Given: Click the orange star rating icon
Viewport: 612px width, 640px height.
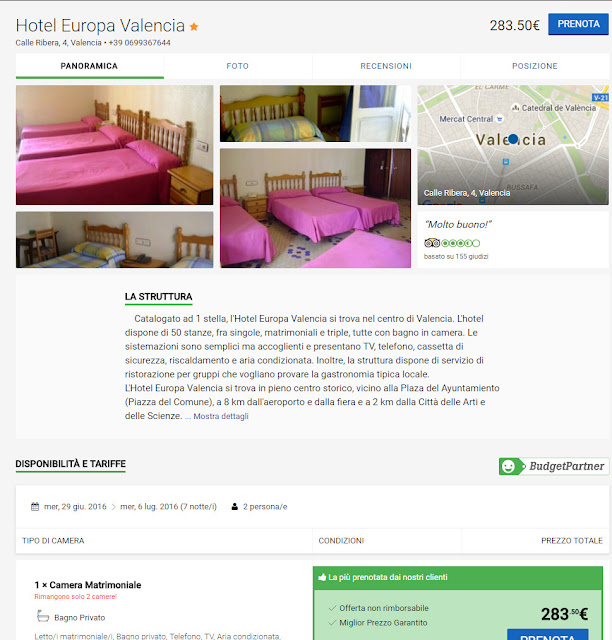Looking at the screenshot, I should [194, 27].
